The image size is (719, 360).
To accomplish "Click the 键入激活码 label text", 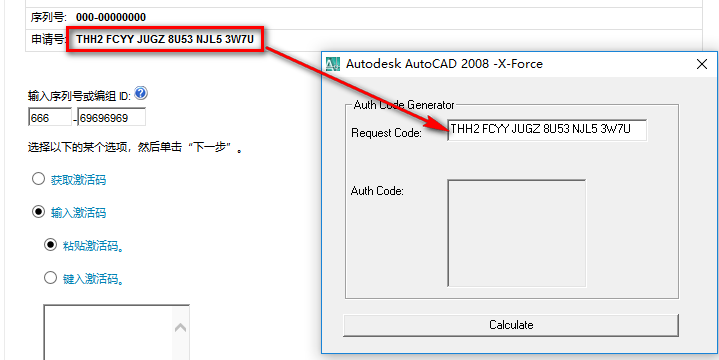I will pyautogui.click(x=94, y=278).
